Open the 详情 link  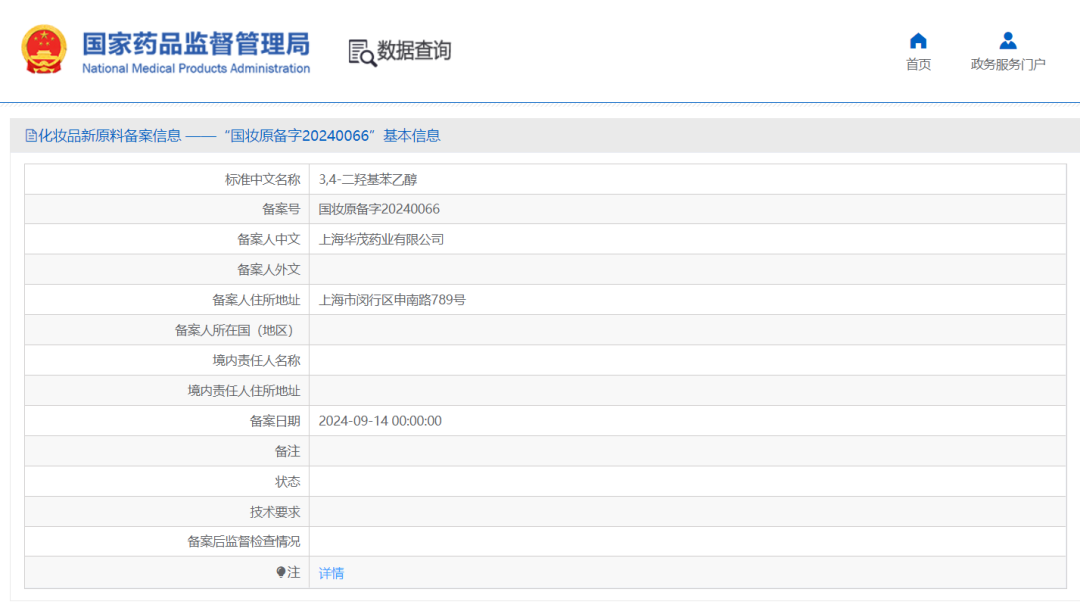(x=331, y=573)
